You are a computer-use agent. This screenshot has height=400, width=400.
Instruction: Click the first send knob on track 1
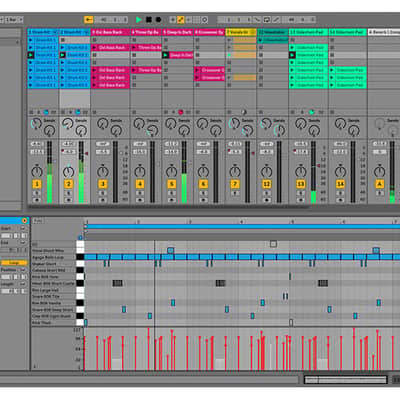click(36, 124)
